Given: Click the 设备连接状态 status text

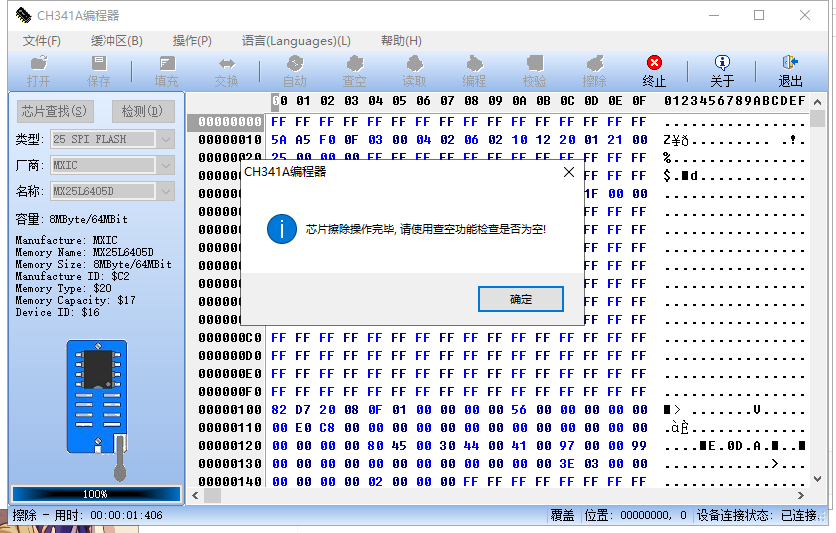Looking at the screenshot, I should tap(758, 515).
